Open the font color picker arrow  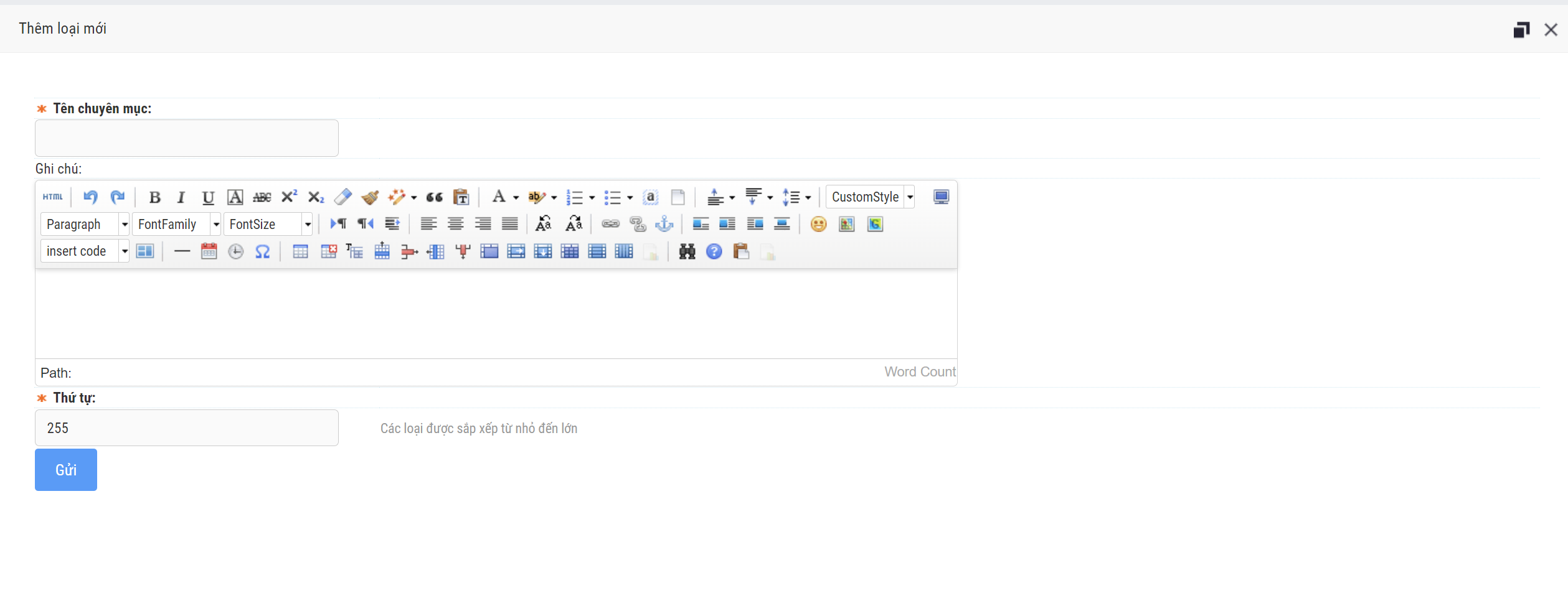click(516, 198)
